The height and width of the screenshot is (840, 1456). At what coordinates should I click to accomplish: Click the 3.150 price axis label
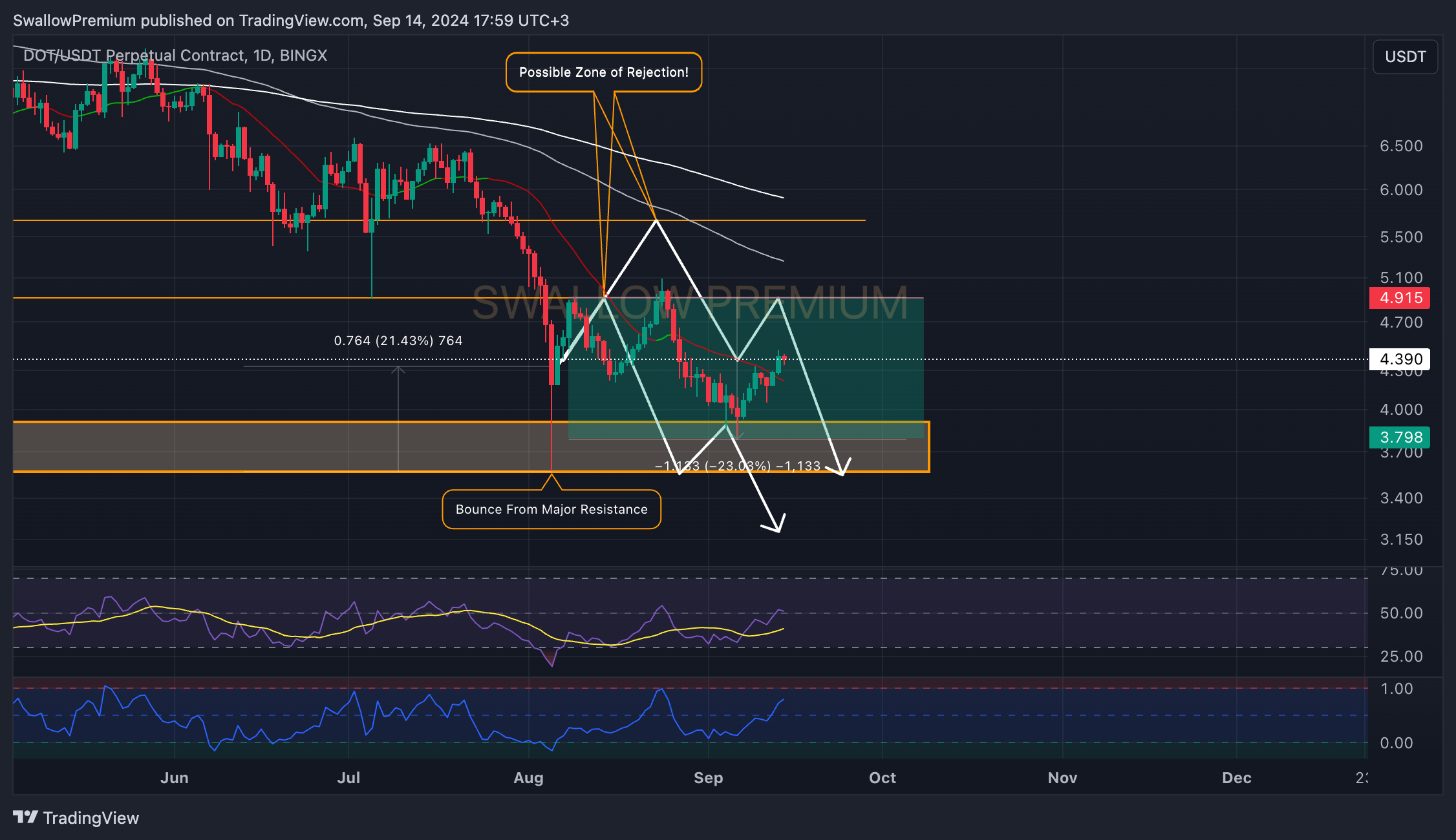pos(1401,540)
